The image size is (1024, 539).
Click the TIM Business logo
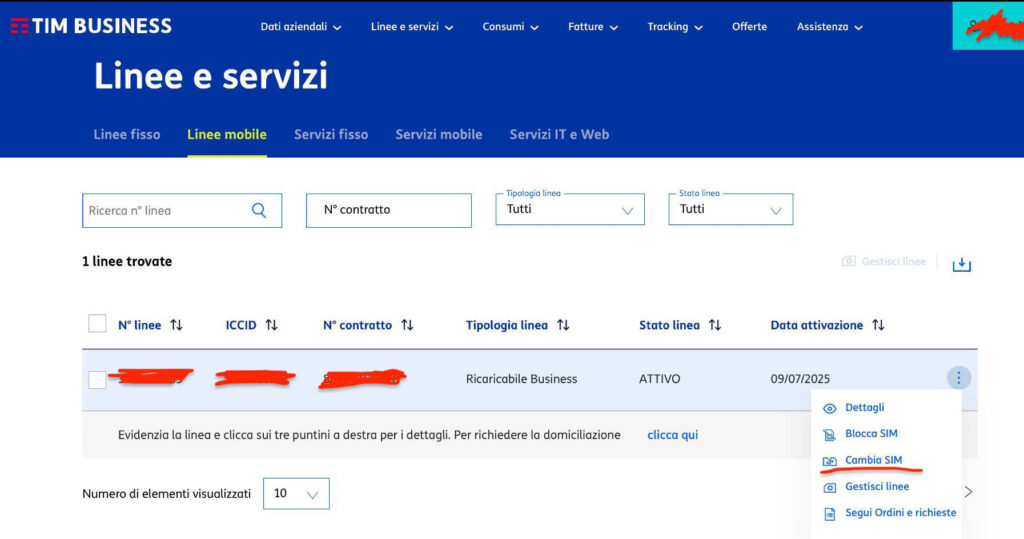pyautogui.click(x=91, y=26)
